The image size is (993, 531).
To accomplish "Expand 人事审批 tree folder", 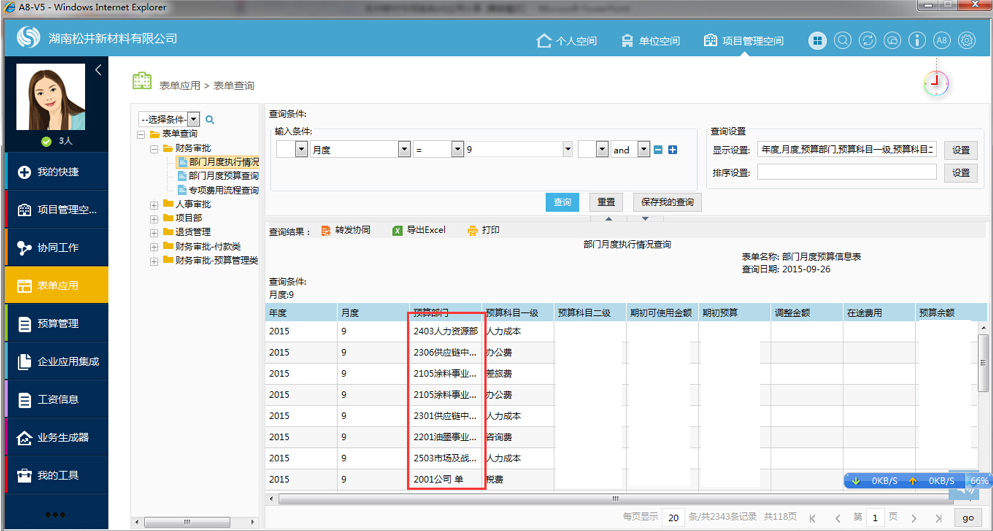I will tap(154, 205).
